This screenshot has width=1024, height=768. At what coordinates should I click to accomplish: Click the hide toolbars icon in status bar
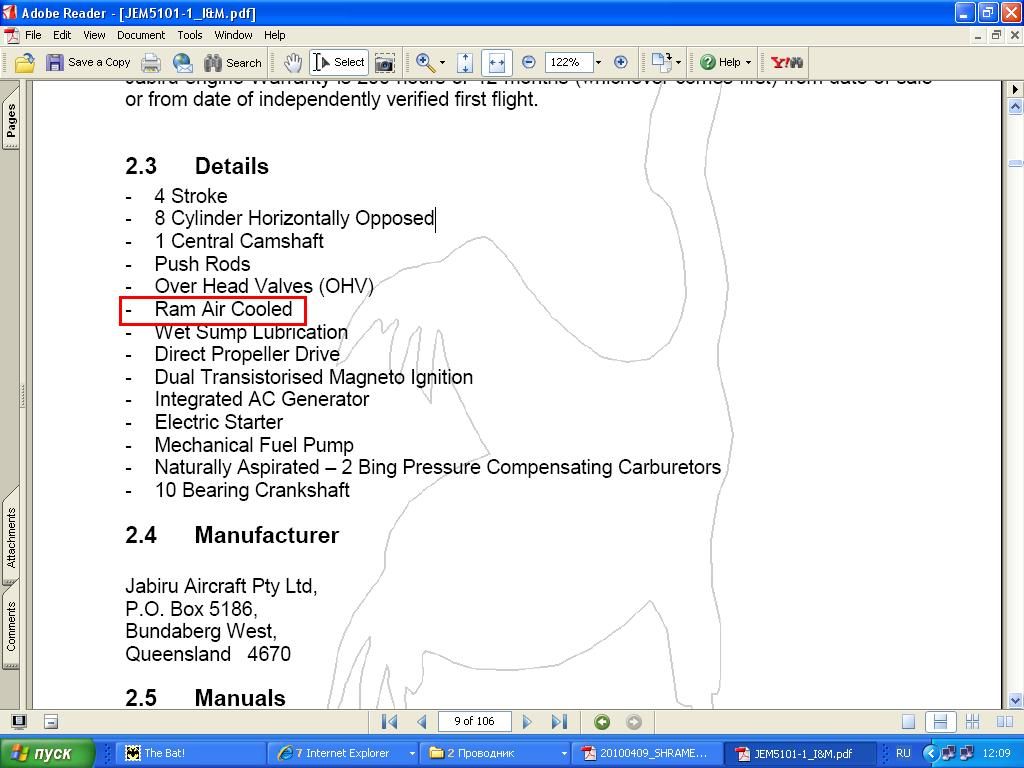51,722
